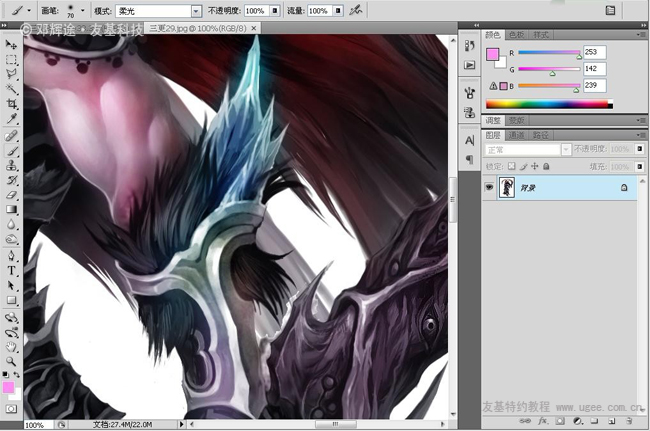The width and height of the screenshot is (650, 431).
Task: Select the Healing Brush tool
Action: (11, 136)
